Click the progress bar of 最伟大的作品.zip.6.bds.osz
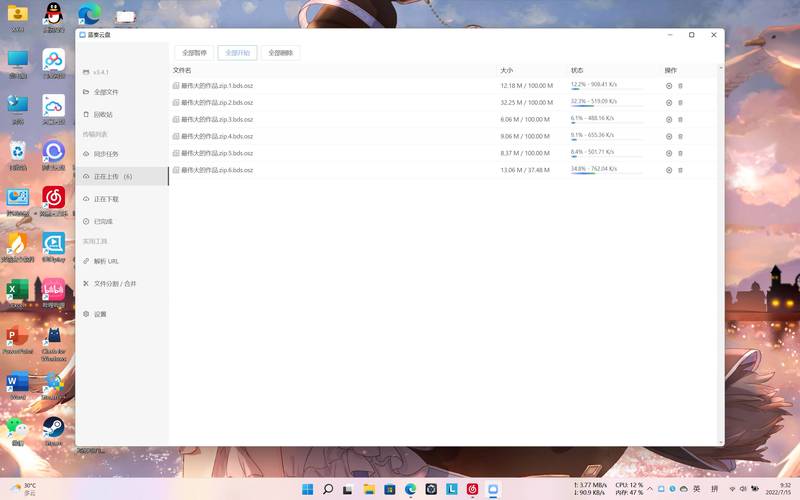Screen dimensions: 800x500 pos(606,175)
